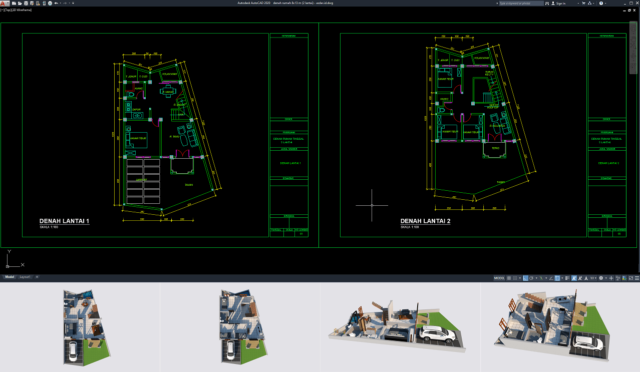Open the Autodesk App Store cart icon
This screenshot has width=640, height=372.
pos(584,3)
